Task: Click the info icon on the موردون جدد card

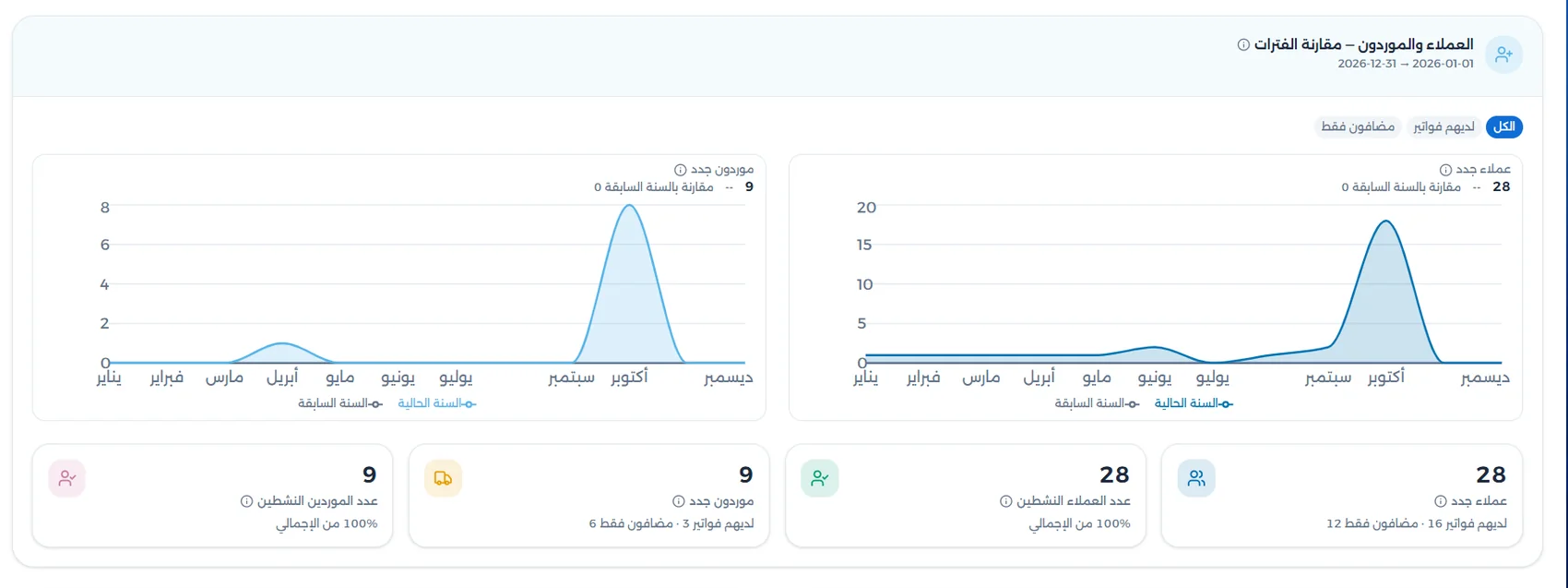Action: (679, 501)
